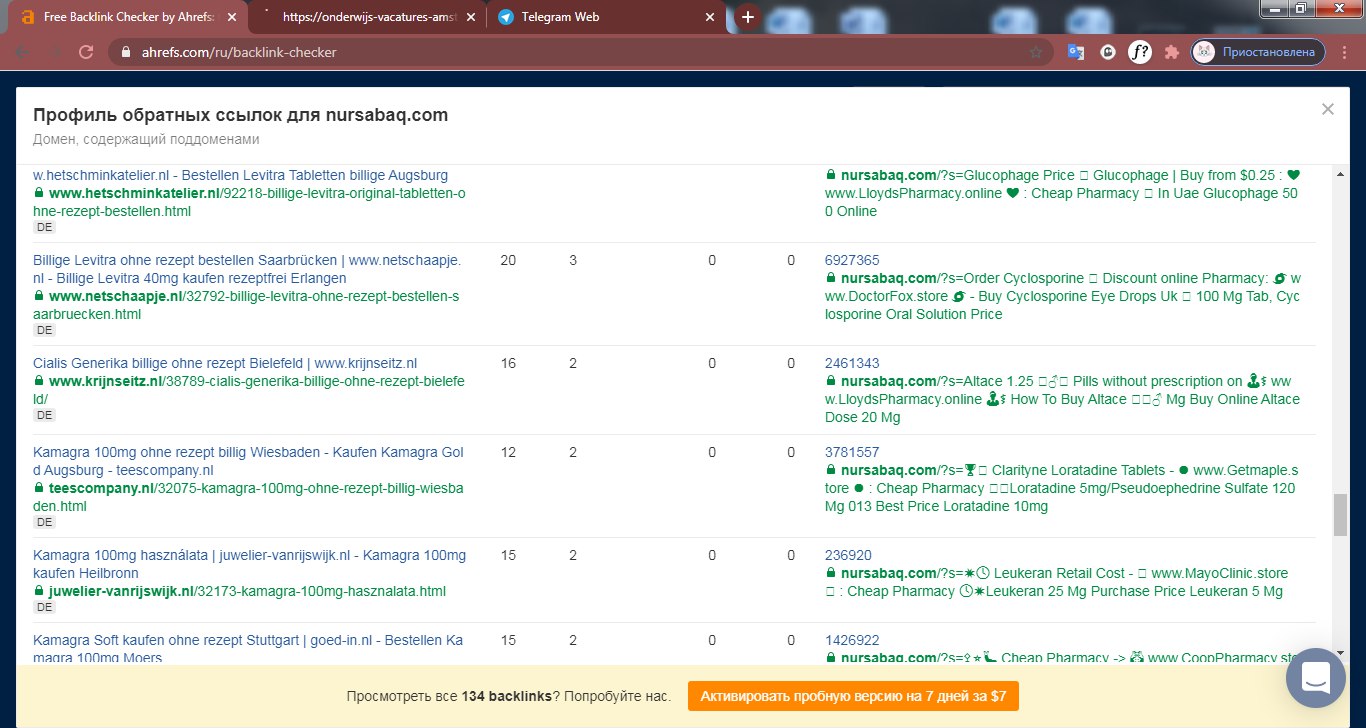The height and width of the screenshot is (728, 1366).
Task: Open the f? font extension icon
Action: 1139,52
